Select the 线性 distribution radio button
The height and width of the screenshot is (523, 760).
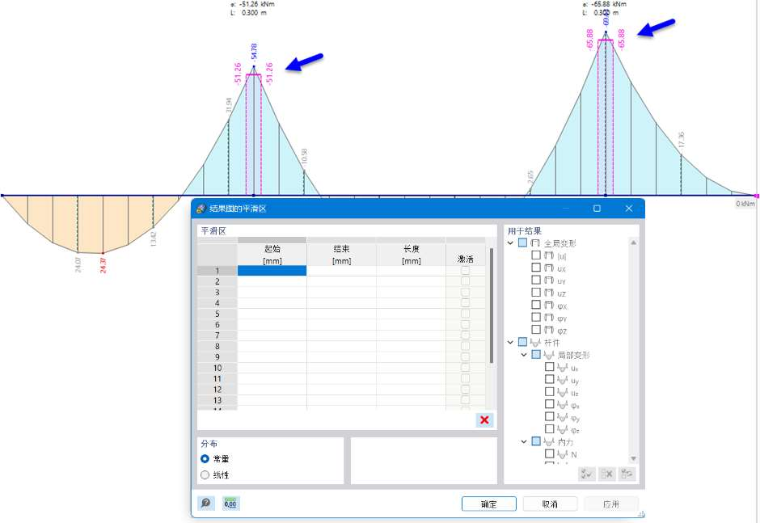(205, 475)
